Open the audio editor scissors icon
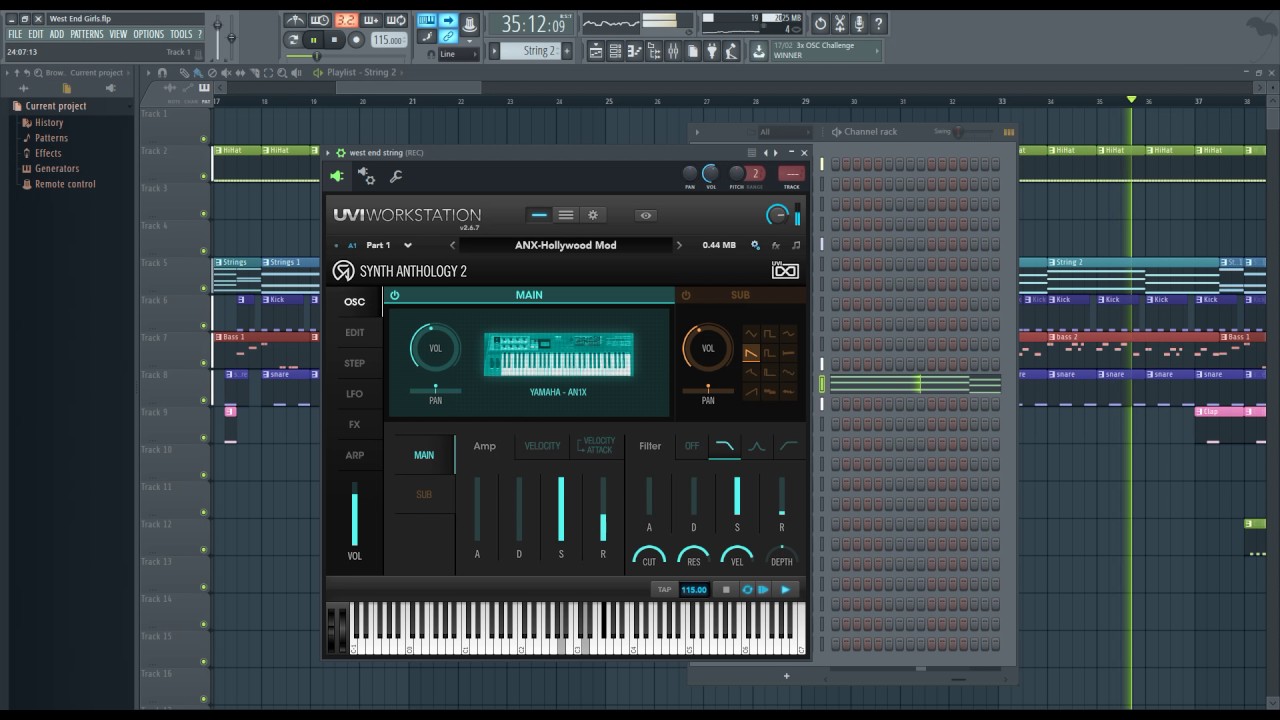Image resolution: width=1280 pixels, height=720 pixels. [840, 23]
